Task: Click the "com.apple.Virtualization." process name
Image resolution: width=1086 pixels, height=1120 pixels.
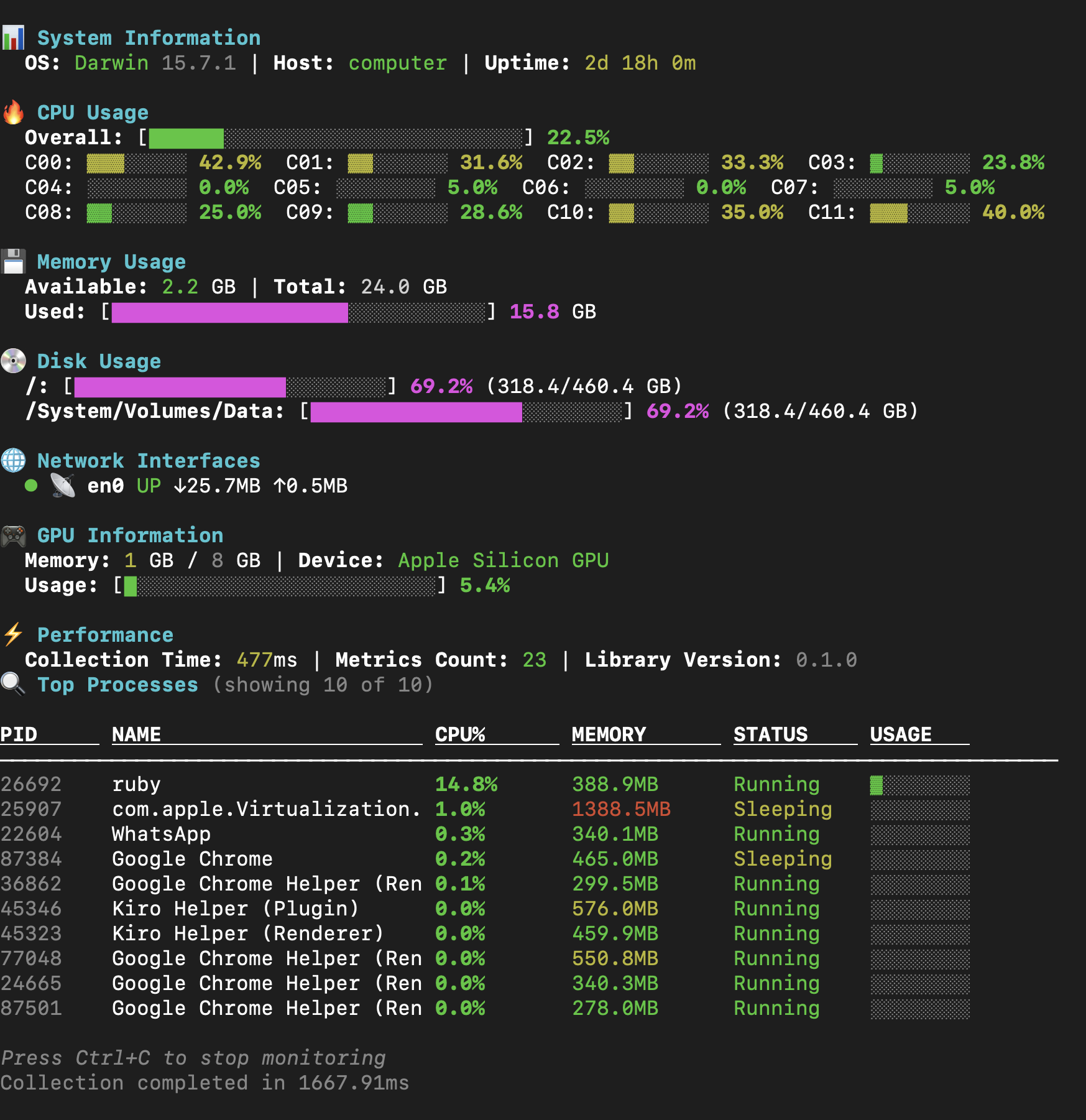Action: 267,809
